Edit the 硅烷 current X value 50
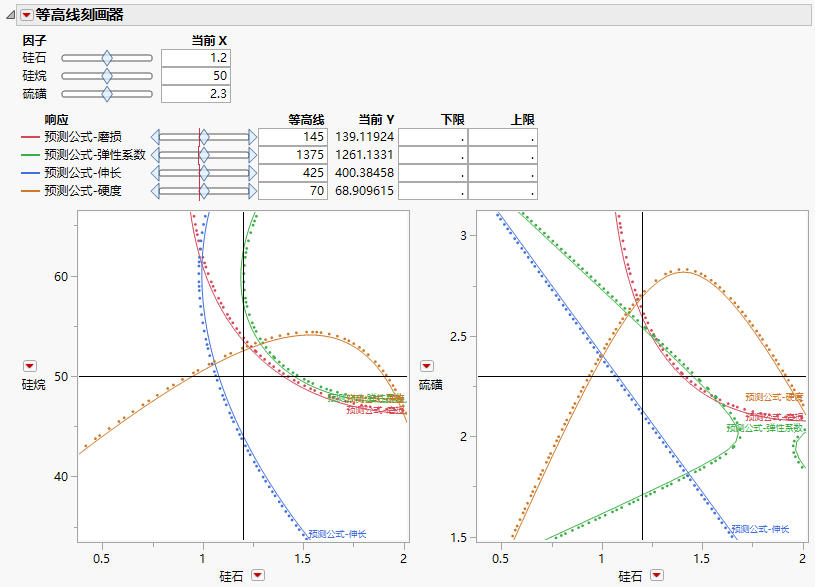This screenshot has width=815, height=587. pos(196,76)
